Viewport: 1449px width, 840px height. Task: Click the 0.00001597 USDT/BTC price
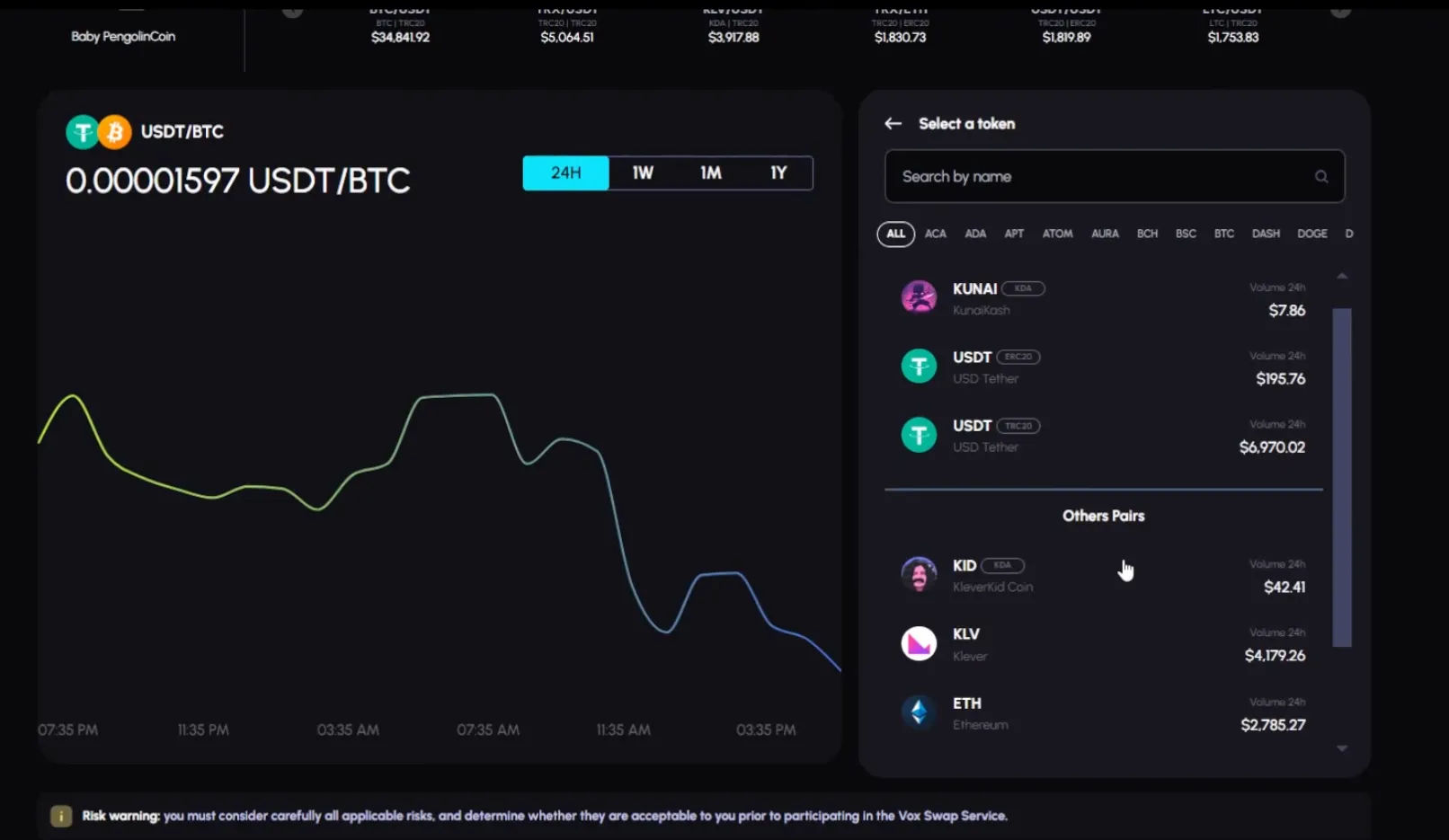tap(237, 181)
